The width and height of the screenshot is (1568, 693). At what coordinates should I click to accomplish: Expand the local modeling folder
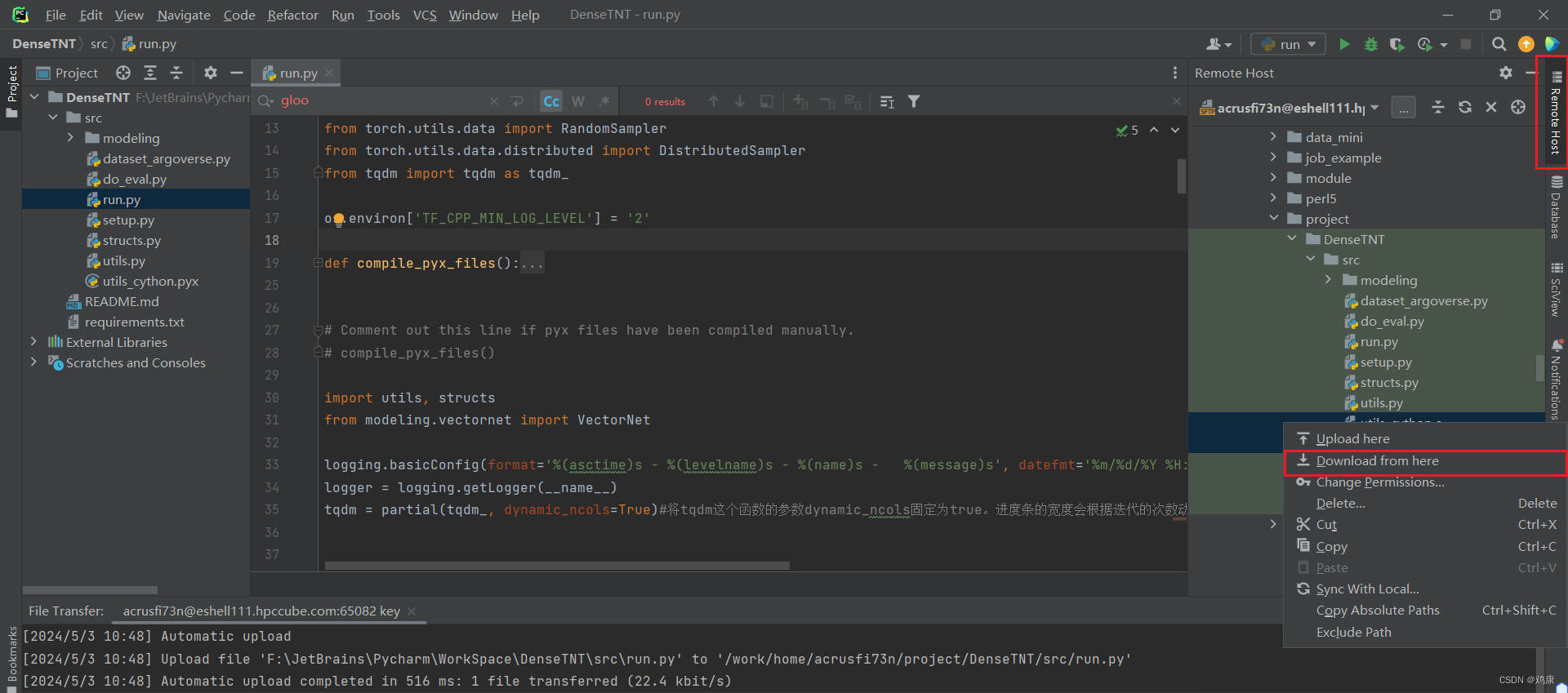(71, 138)
